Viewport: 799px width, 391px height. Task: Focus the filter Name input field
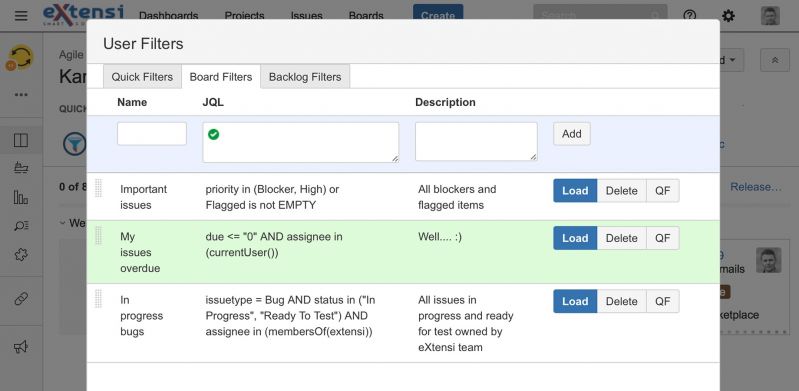[x=152, y=134]
